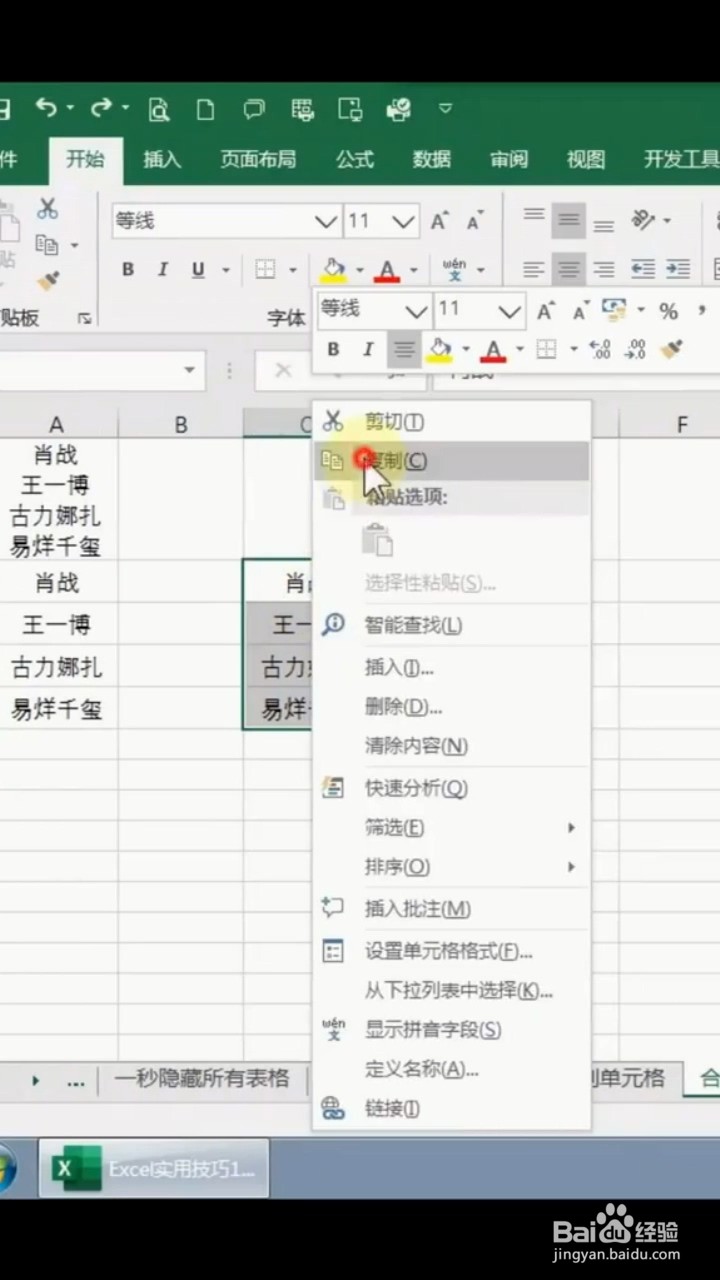The width and height of the screenshot is (720, 1280).
Task: Switch to 插入 ribbon tab
Action: pos(162,159)
